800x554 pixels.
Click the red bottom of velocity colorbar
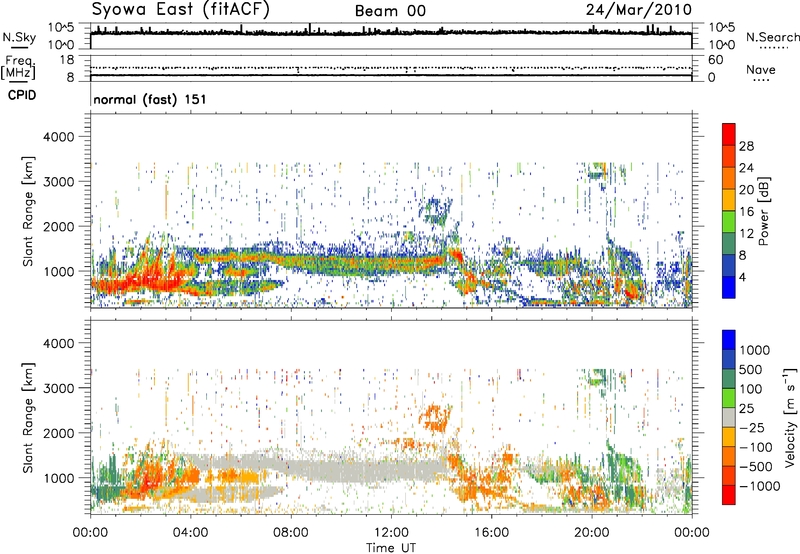coord(729,495)
